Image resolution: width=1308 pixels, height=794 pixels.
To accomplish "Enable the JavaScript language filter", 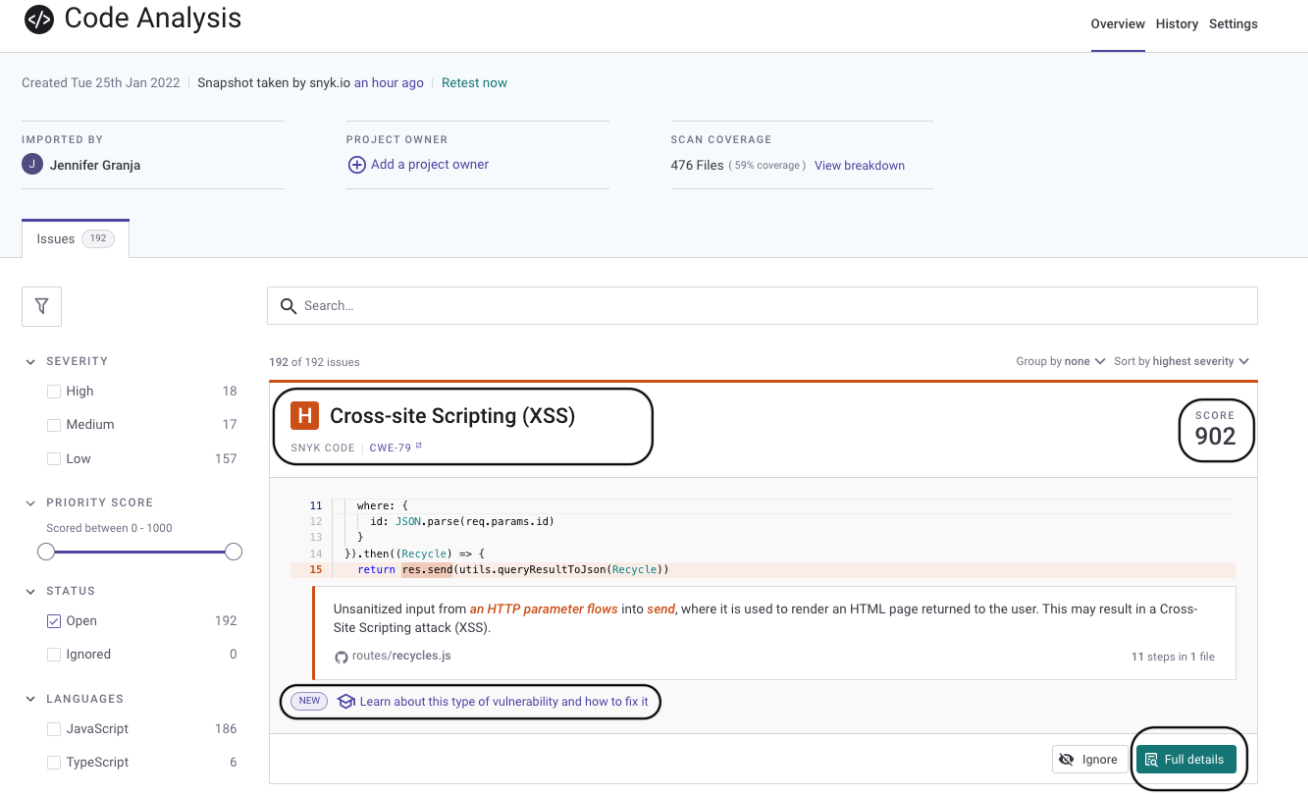I will point(53,728).
